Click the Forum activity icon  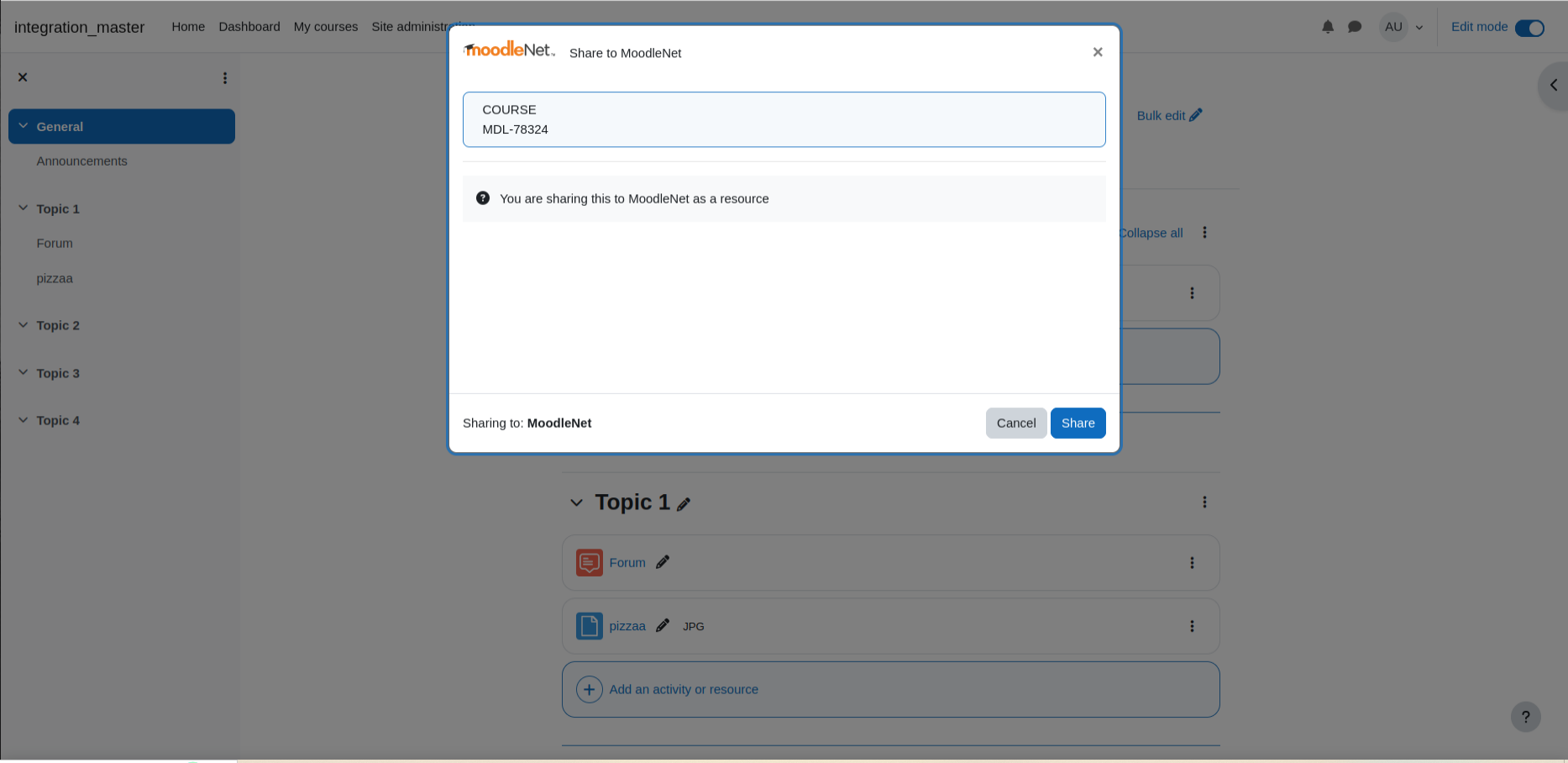pos(590,563)
